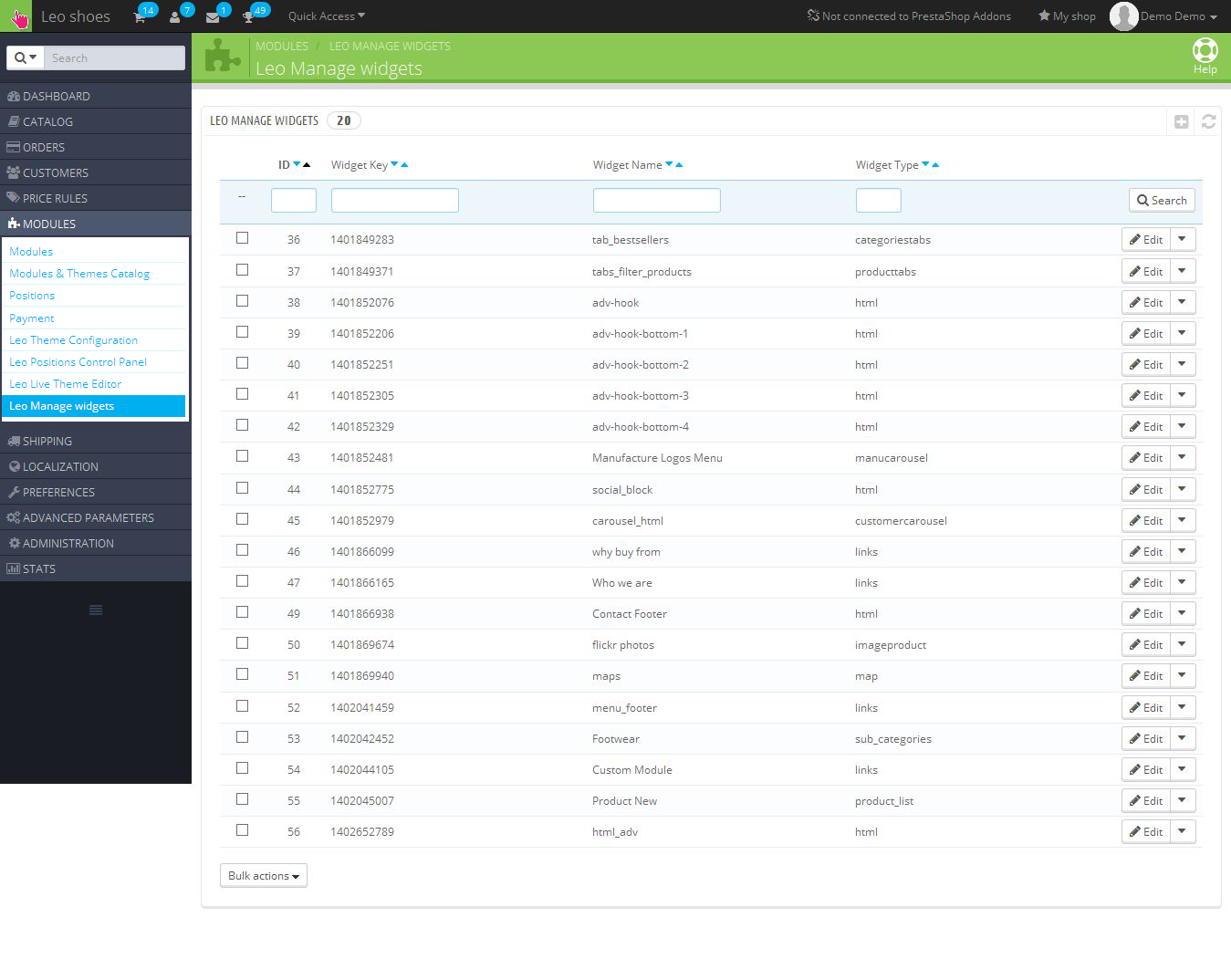Expand the dropdown beside Edit for Product New

[x=1183, y=800]
